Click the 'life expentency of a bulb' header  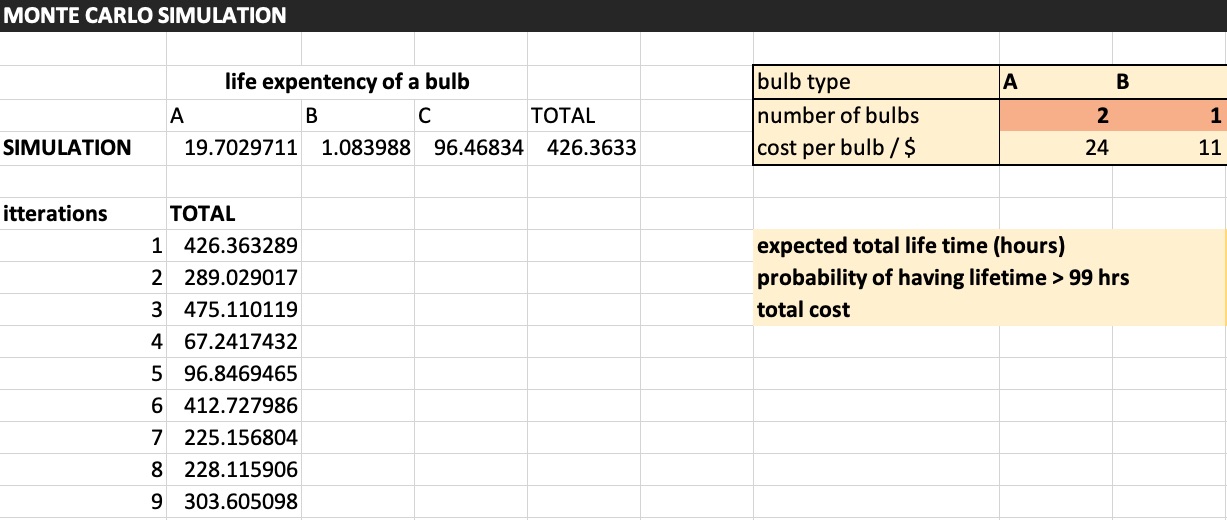tap(346, 82)
